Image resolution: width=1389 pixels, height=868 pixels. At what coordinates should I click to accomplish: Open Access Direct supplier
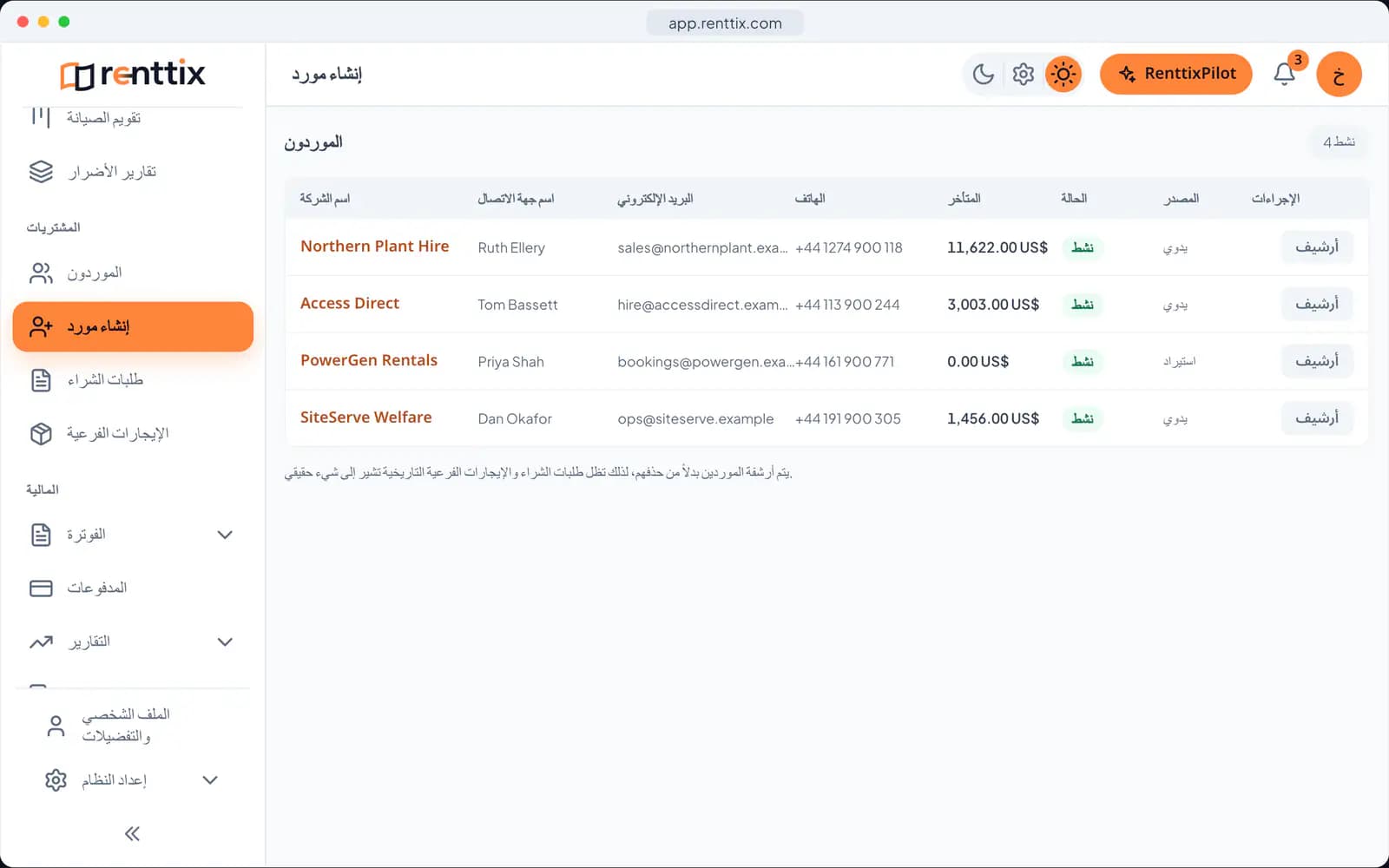click(350, 304)
